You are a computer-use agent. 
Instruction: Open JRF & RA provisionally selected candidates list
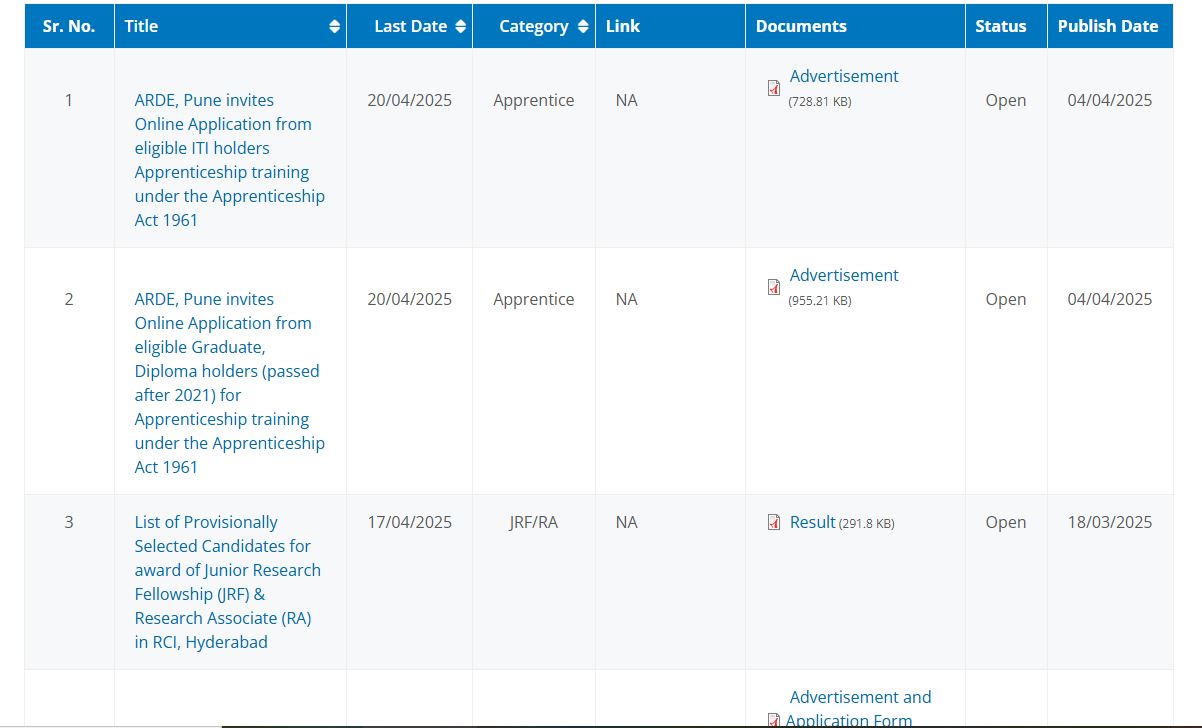coord(227,582)
